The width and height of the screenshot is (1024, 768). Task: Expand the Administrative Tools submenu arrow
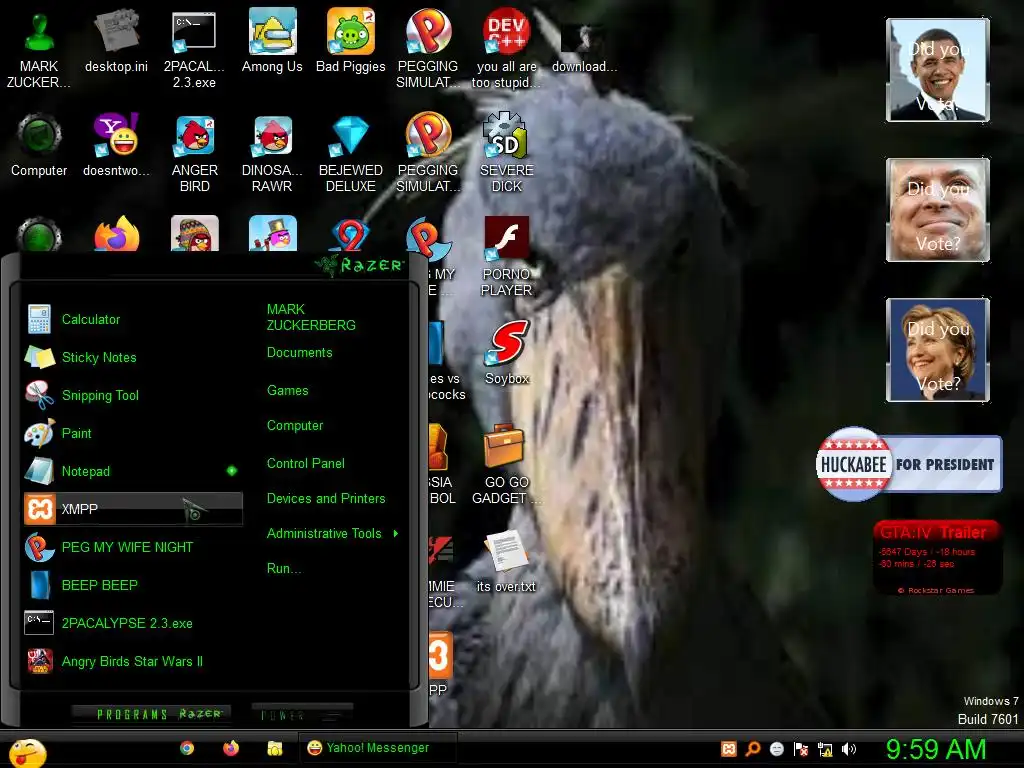(396, 534)
